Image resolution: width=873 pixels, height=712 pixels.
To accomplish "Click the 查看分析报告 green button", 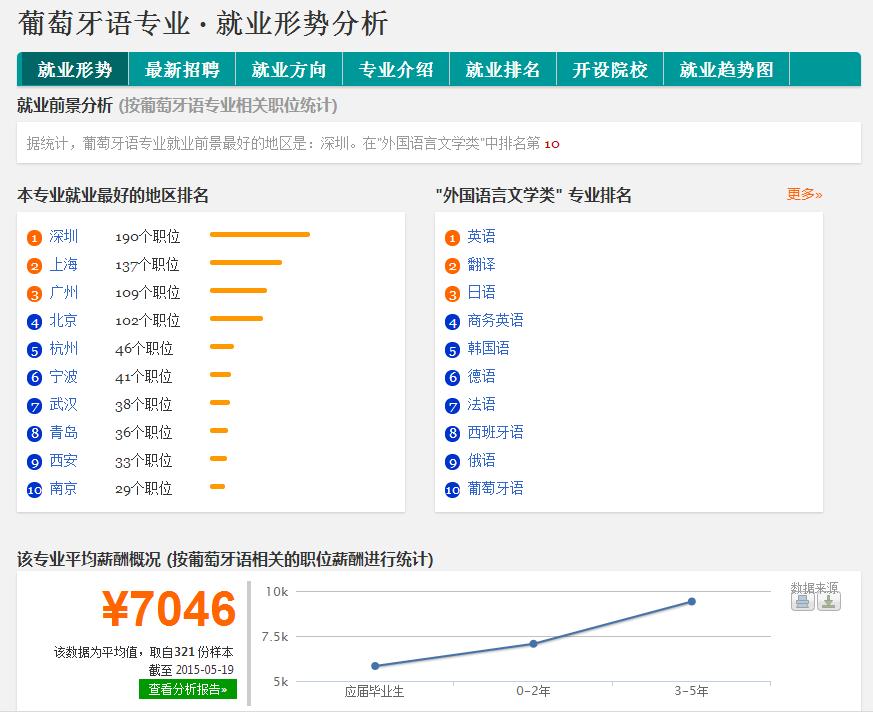I will coord(188,689).
